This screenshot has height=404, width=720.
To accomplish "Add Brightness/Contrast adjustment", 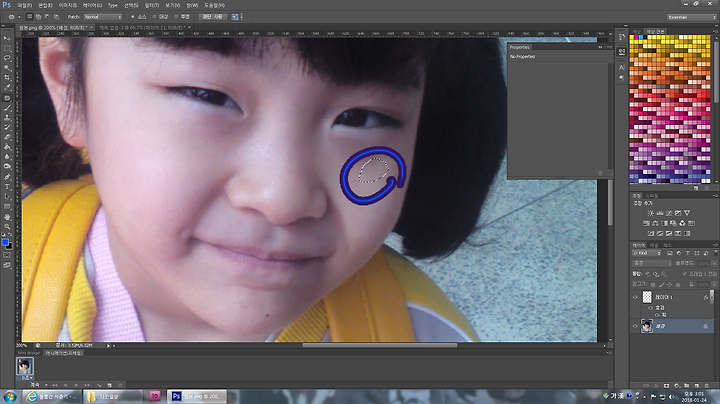I will click(x=651, y=213).
